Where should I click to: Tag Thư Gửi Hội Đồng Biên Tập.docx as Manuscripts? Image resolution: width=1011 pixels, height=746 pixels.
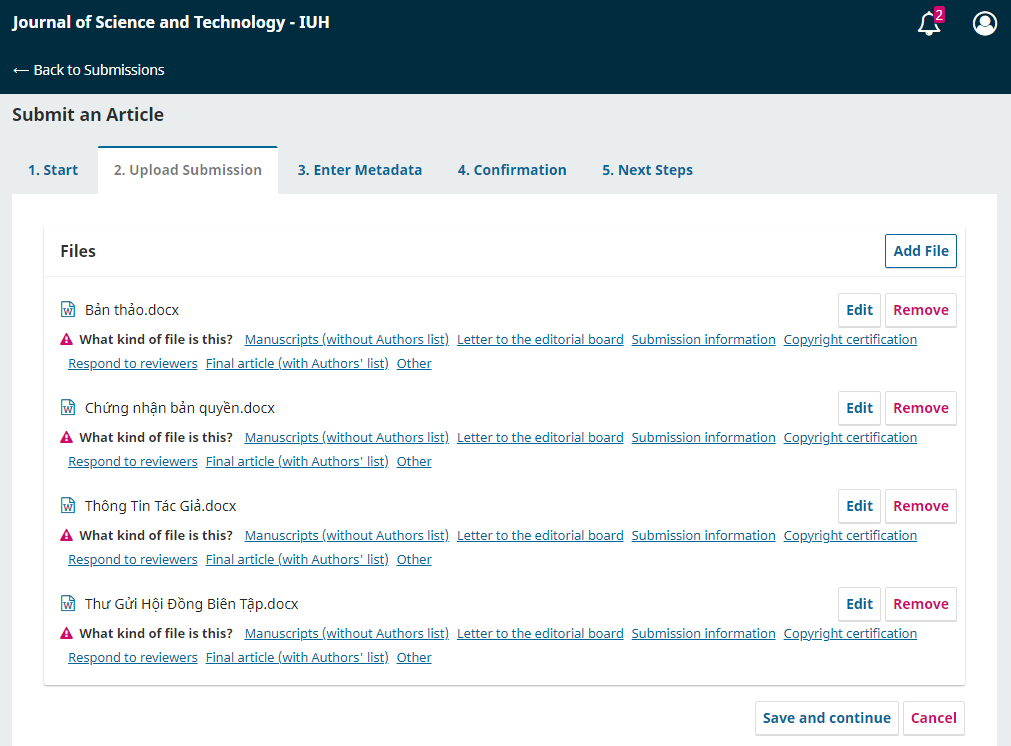coord(347,633)
